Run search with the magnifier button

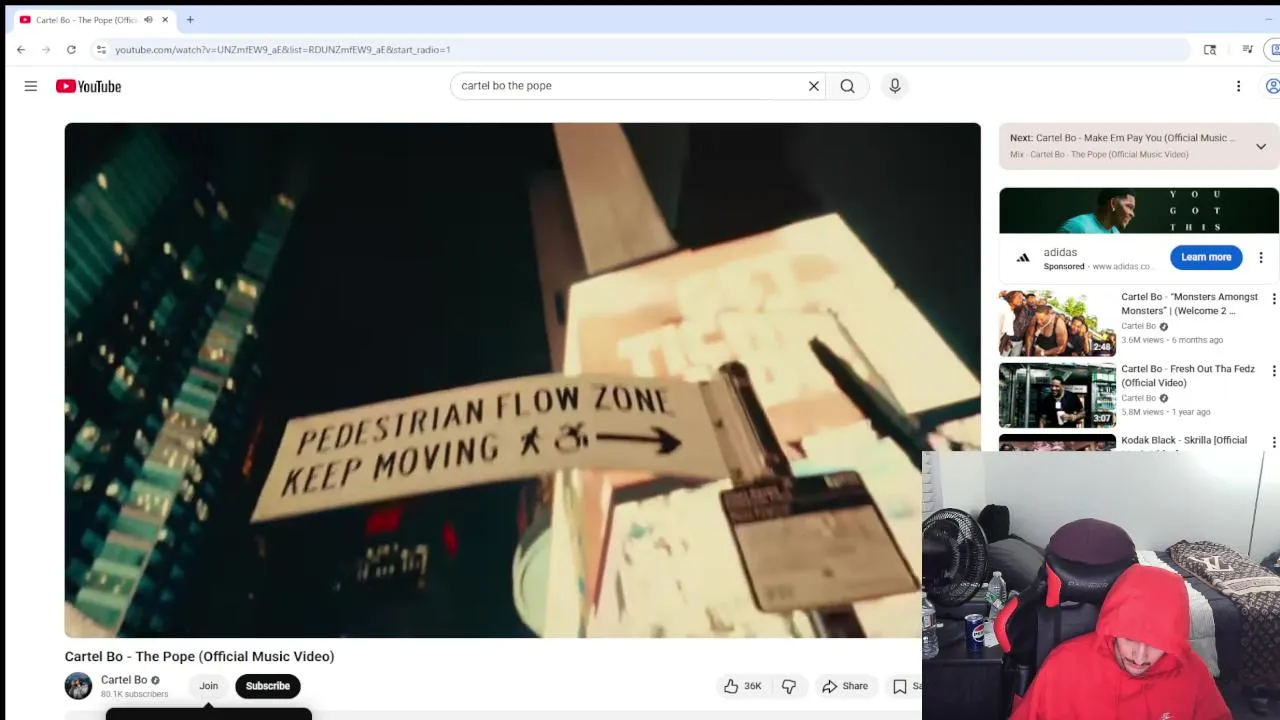click(847, 86)
